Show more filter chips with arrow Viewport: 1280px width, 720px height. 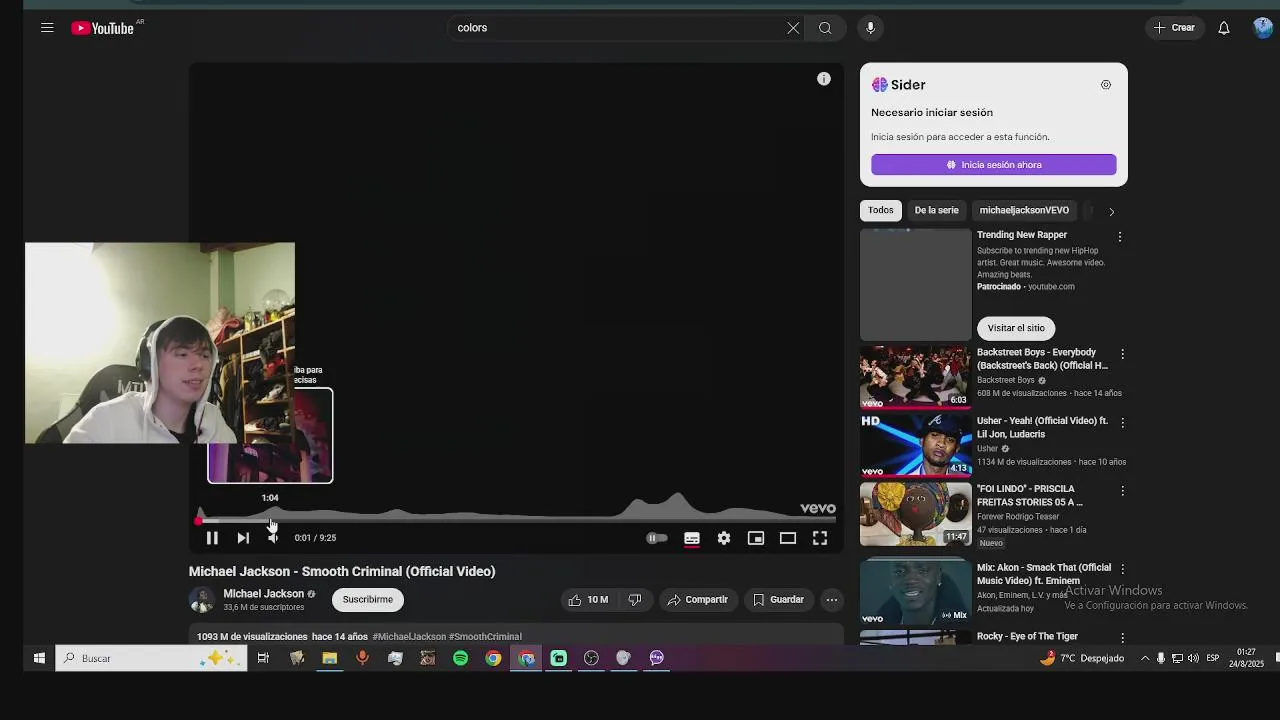click(1111, 211)
